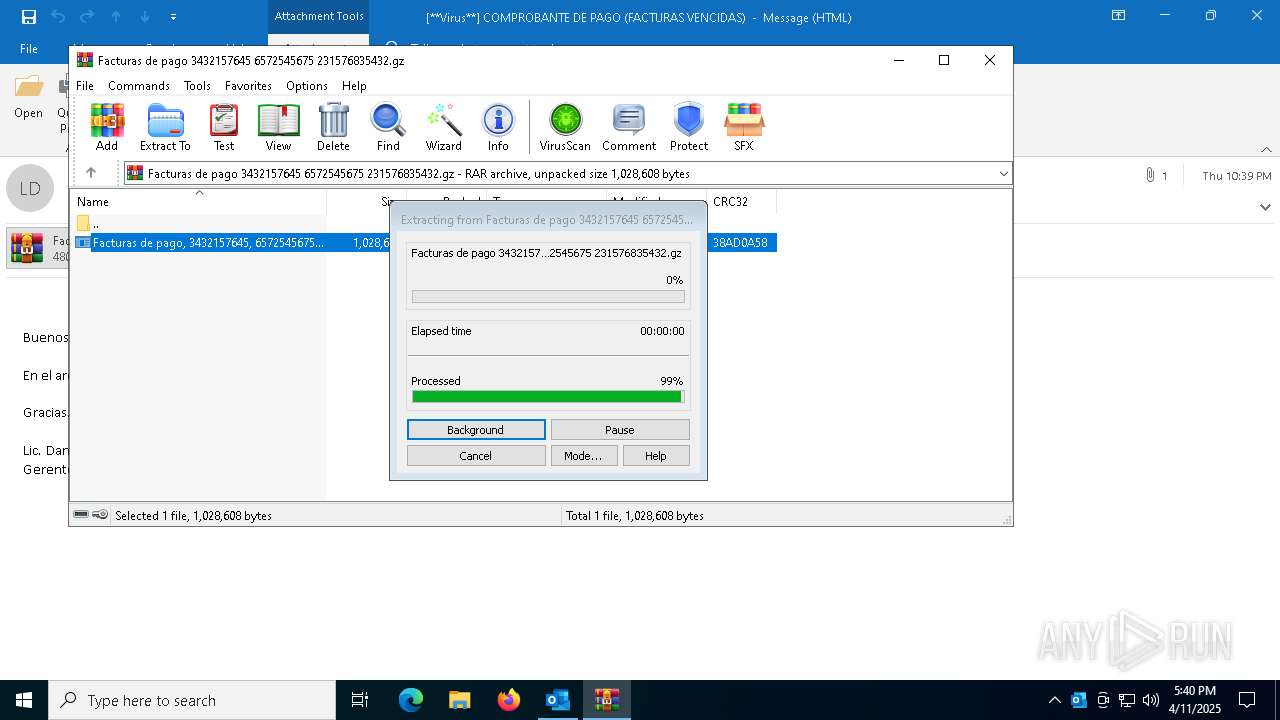
Task: Click the 'Total 1 file, 1,028,608 bytes' status text
Action: coord(635,515)
